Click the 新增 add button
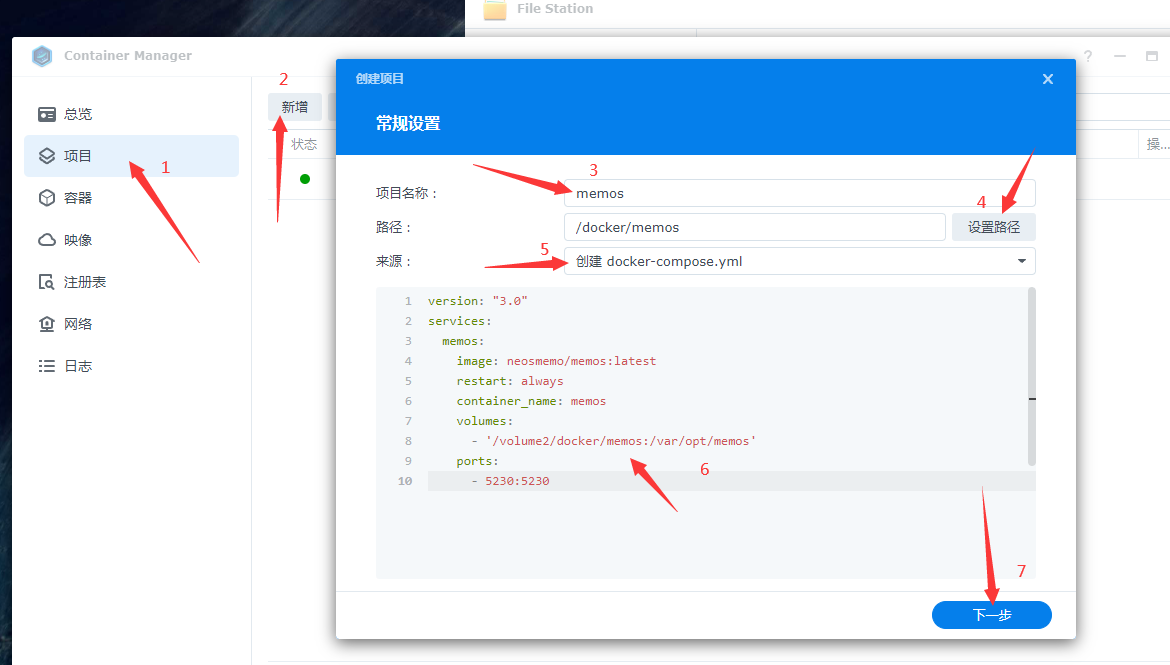The image size is (1170, 665). [295, 107]
